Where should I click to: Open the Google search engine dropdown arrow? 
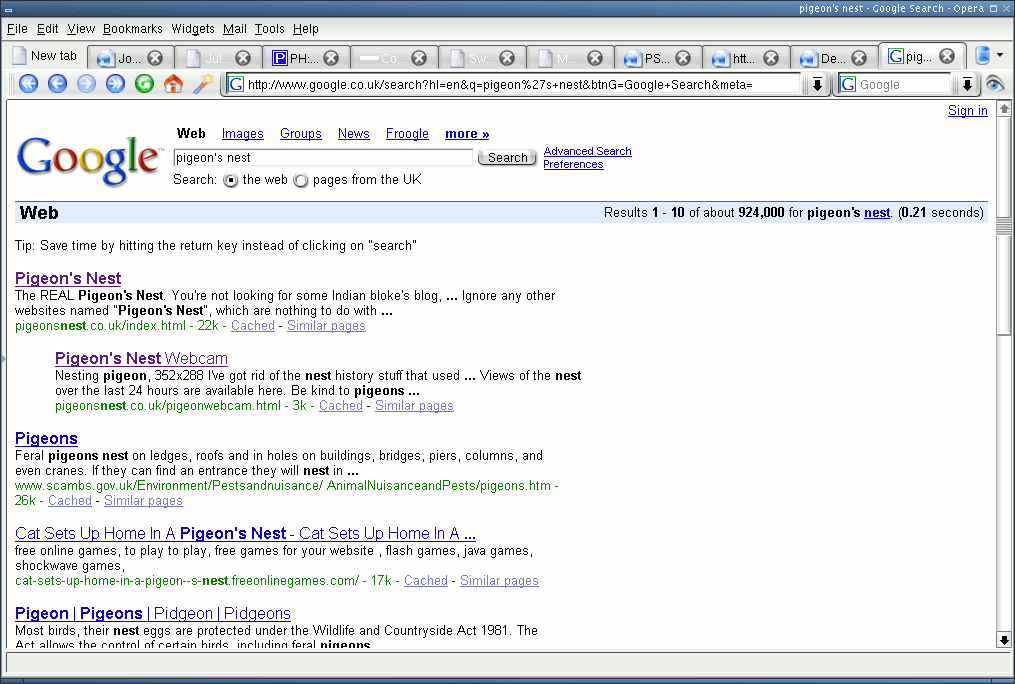[967, 84]
